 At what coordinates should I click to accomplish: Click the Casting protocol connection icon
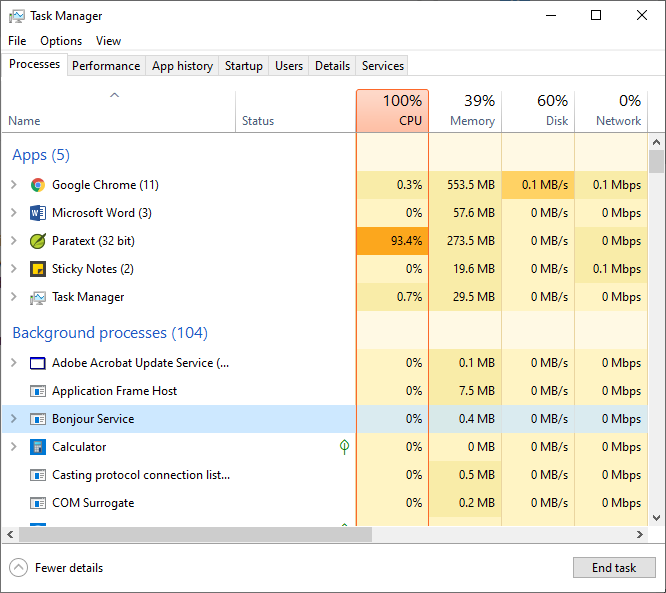coord(38,475)
